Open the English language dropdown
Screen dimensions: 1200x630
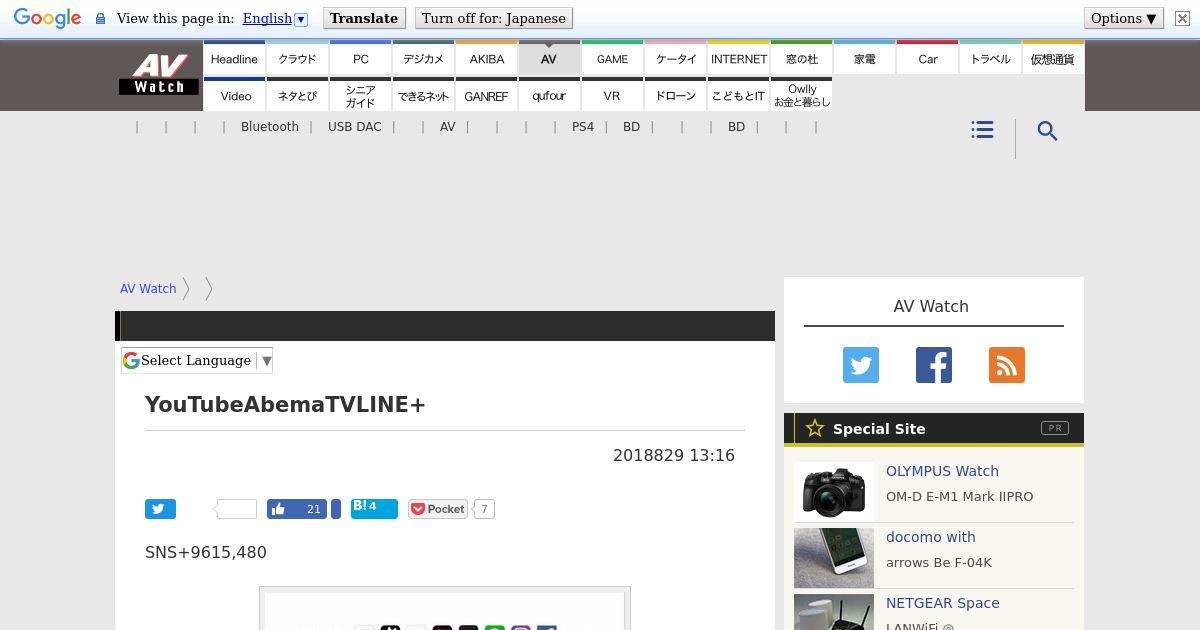point(275,18)
